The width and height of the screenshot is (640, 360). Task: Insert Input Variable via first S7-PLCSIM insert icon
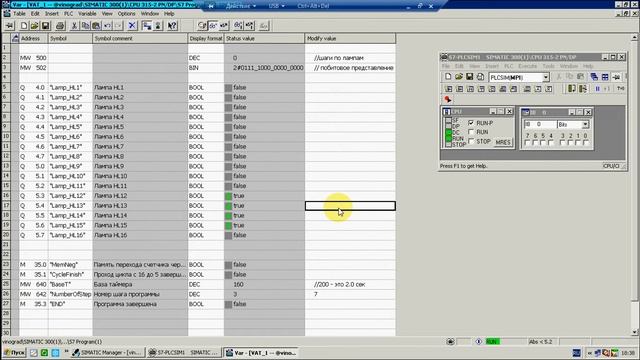[x=449, y=89]
